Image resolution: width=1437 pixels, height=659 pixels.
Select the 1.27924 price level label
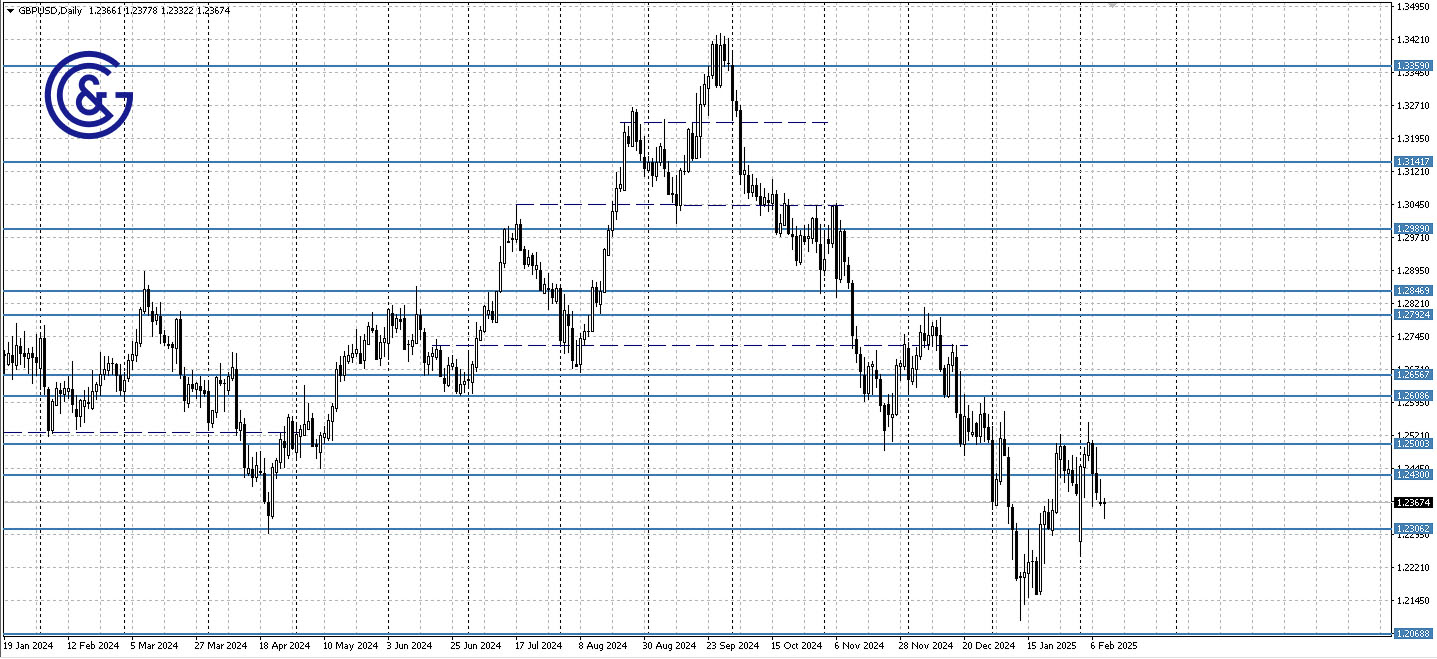click(1413, 313)
